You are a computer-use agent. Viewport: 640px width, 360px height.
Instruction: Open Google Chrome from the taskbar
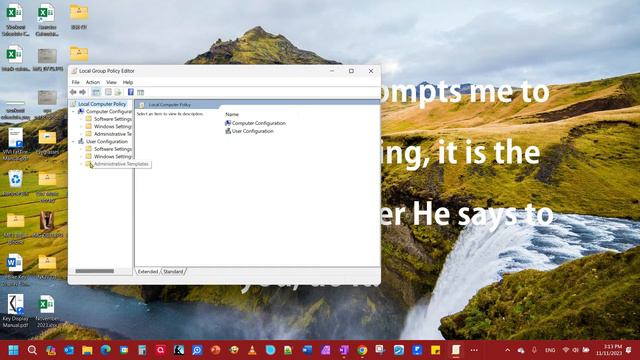pyautogui.click(x=362, y=350)
